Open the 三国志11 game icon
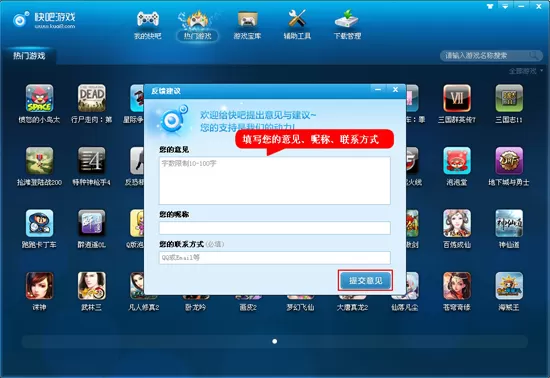Image resolution: width=550 pixels, height=378 pixels. pos(509,98)
